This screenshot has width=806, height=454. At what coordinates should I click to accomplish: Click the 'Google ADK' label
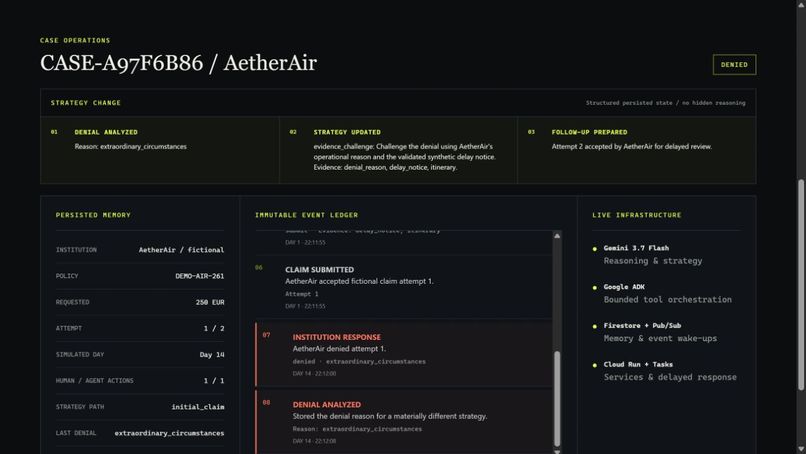(x=624, y=287)
